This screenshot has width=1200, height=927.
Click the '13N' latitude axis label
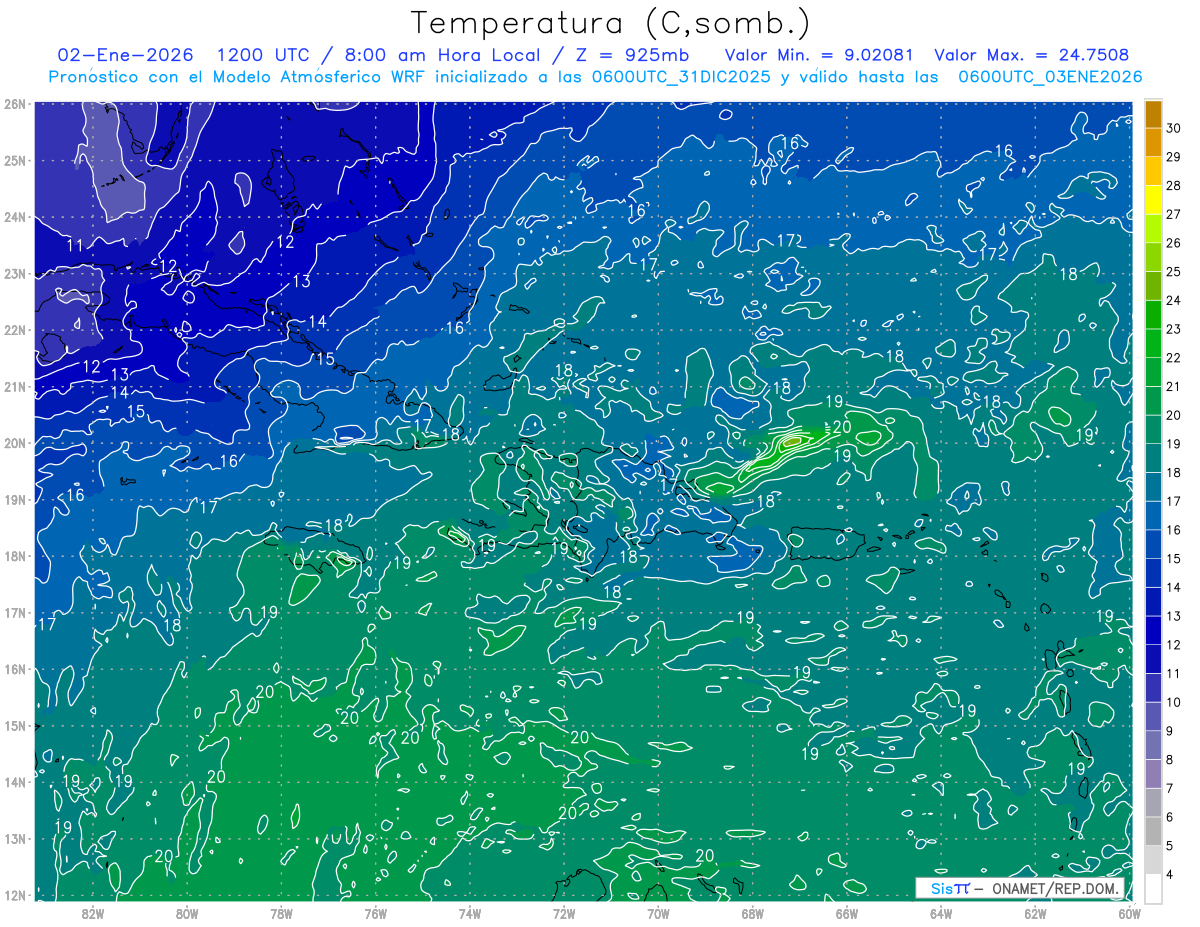[14, 838]
